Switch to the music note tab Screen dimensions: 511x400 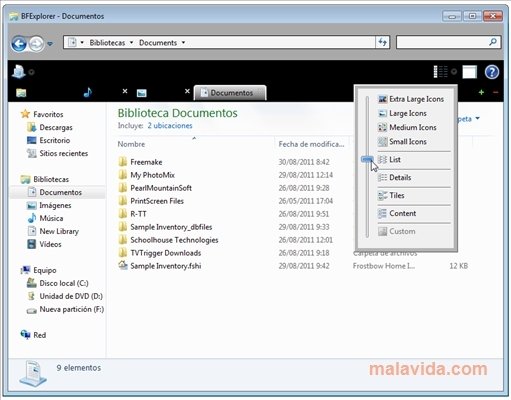click(x=88, y=92)
